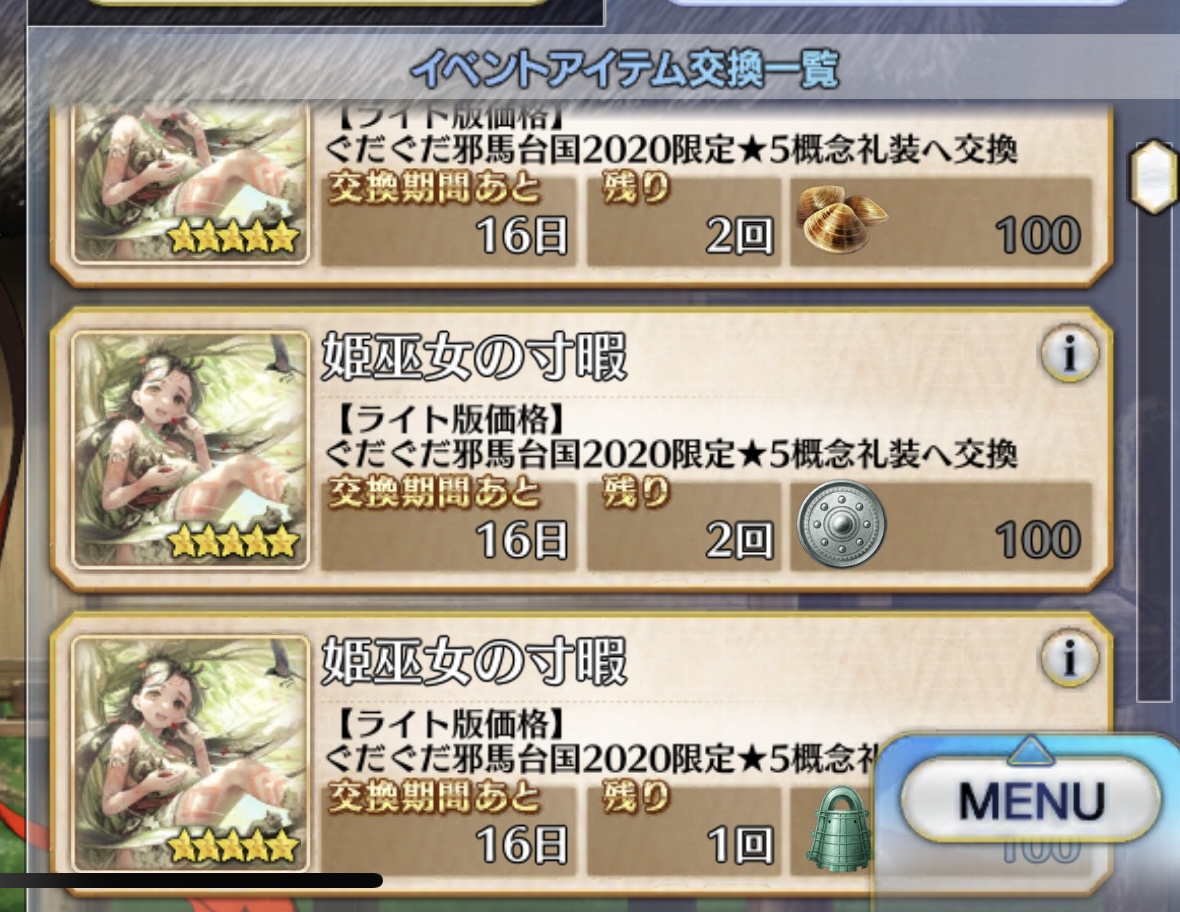Open the MENU button

1031,801
